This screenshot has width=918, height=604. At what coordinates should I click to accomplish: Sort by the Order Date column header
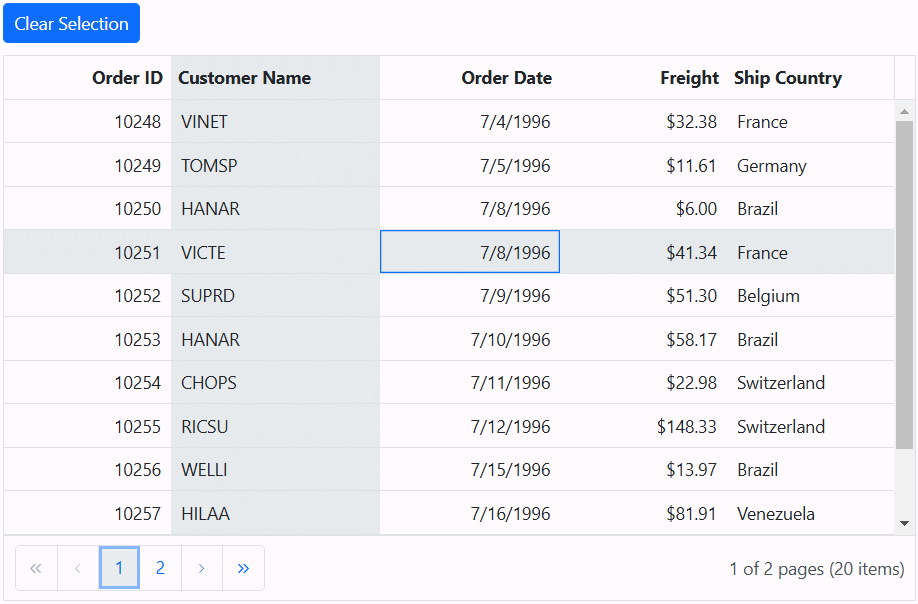pyautogui.click(x=506, y=78)
